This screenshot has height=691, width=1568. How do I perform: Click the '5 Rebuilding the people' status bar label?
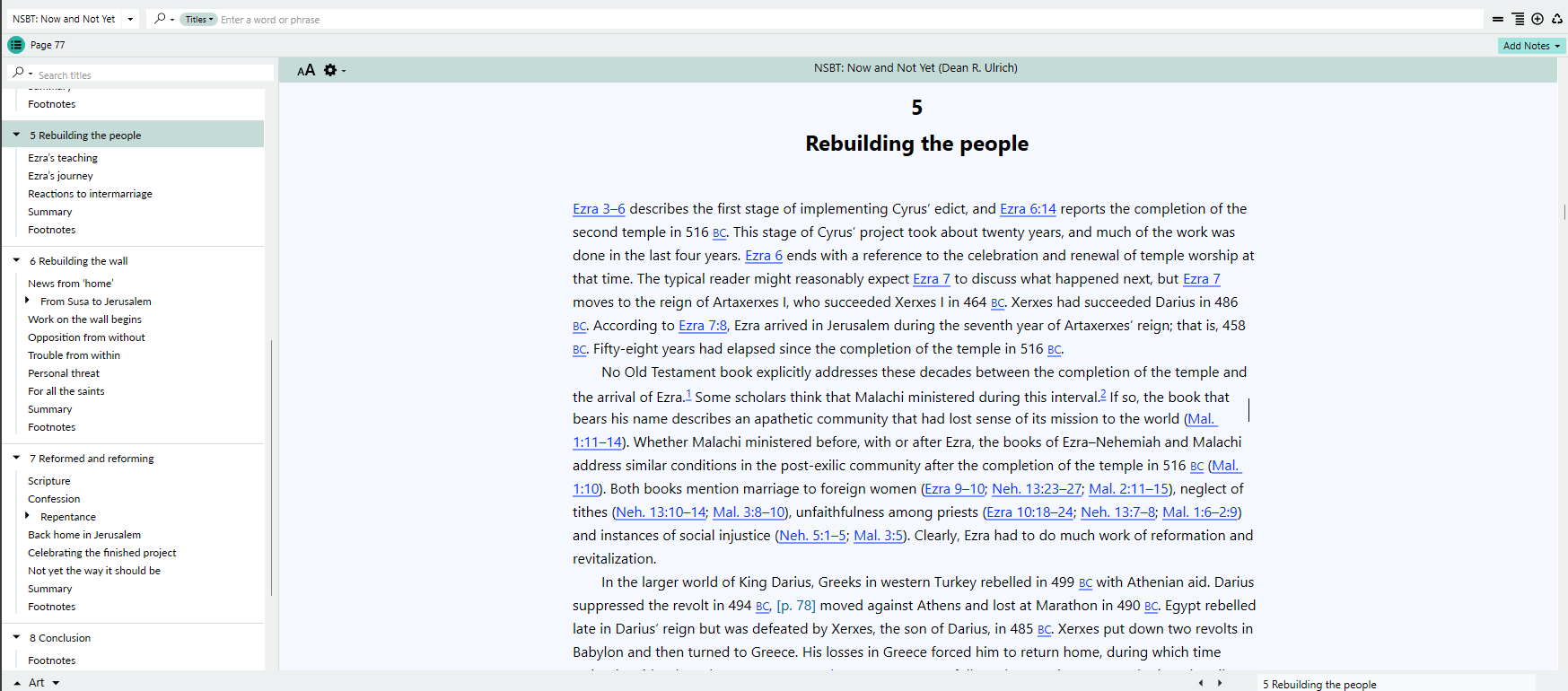coord(1319,685)
